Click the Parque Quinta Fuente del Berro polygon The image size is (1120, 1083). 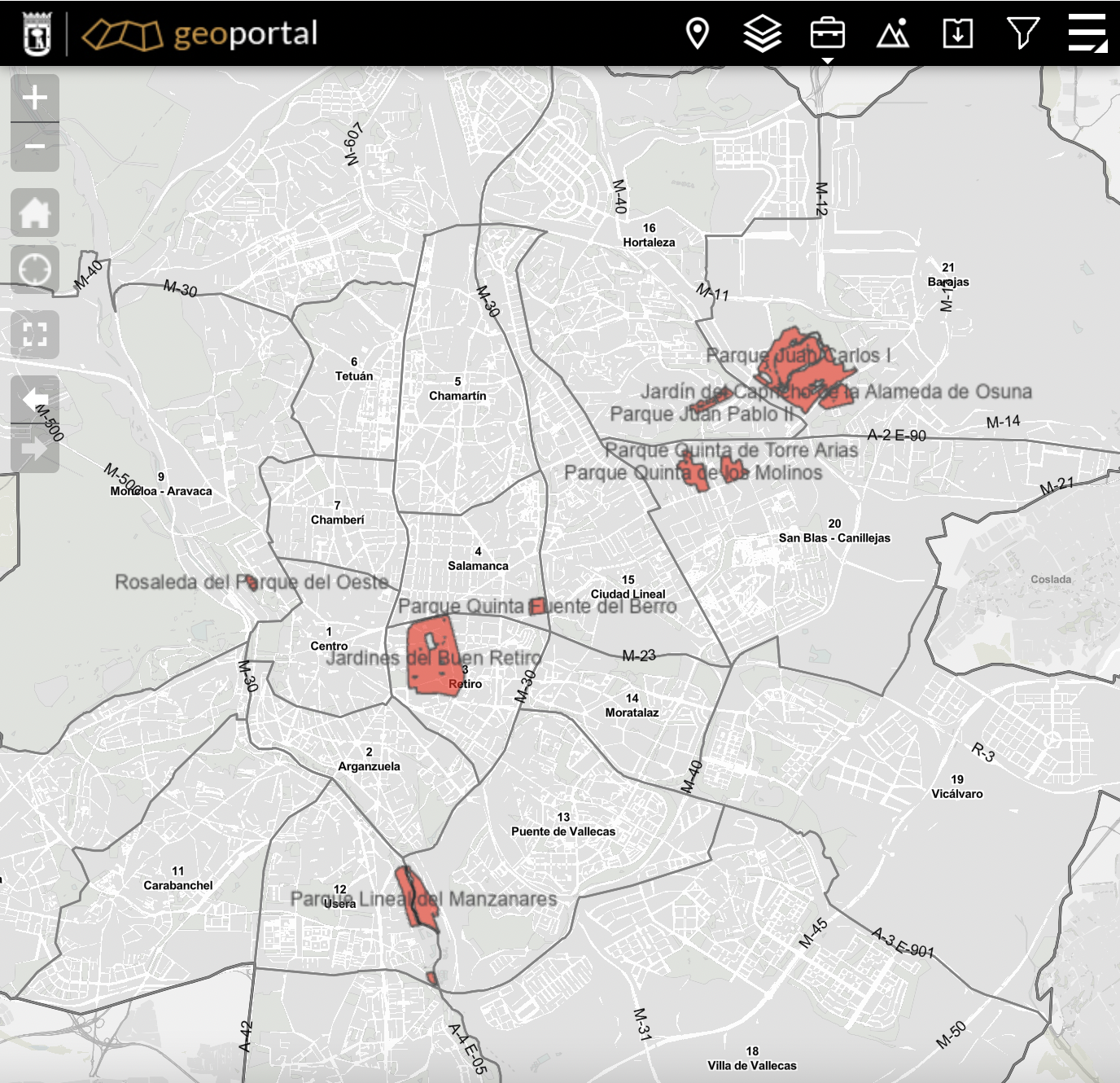click(537, 606)
